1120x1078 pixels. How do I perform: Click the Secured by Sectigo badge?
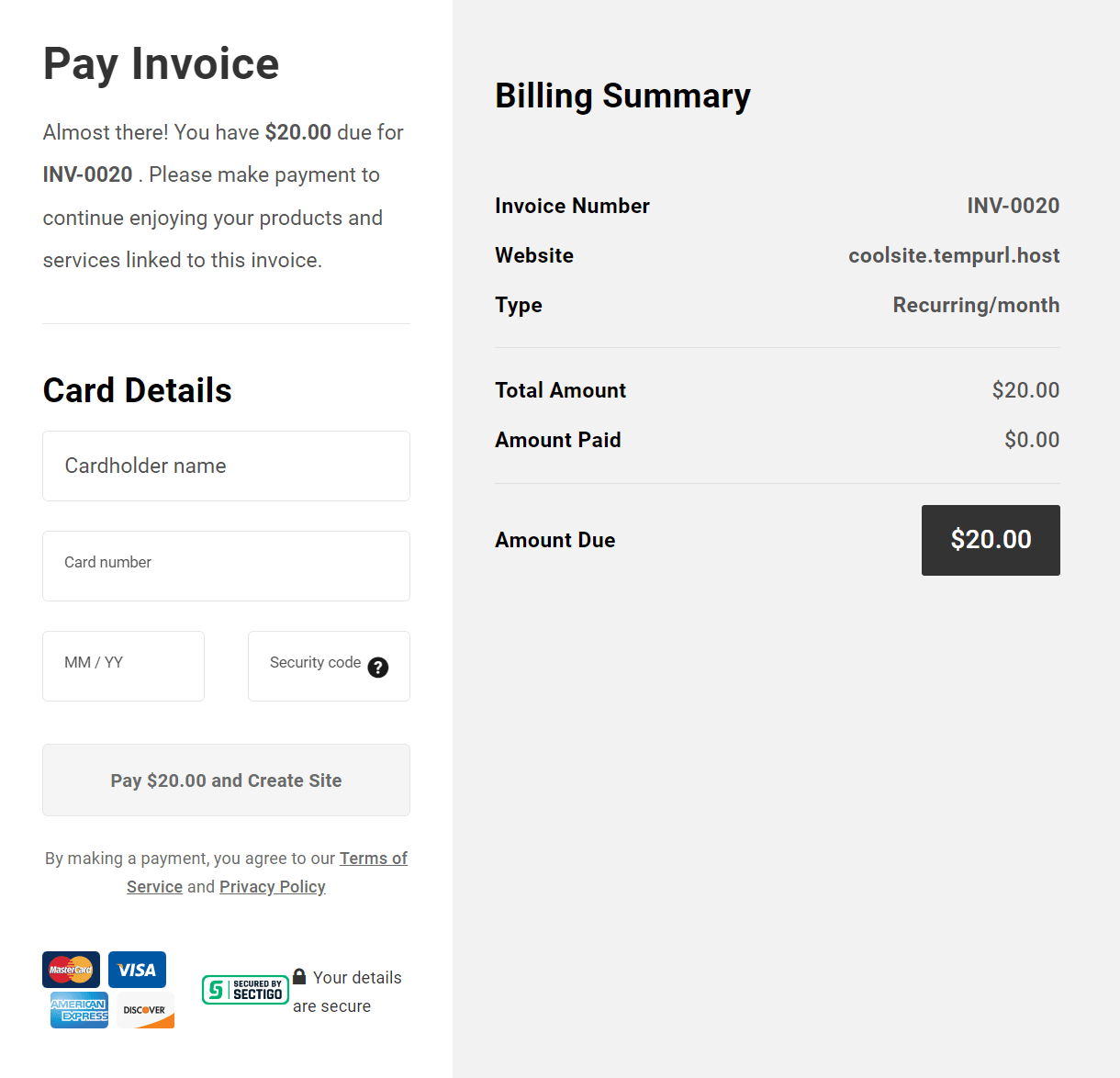tap(245, 989)
